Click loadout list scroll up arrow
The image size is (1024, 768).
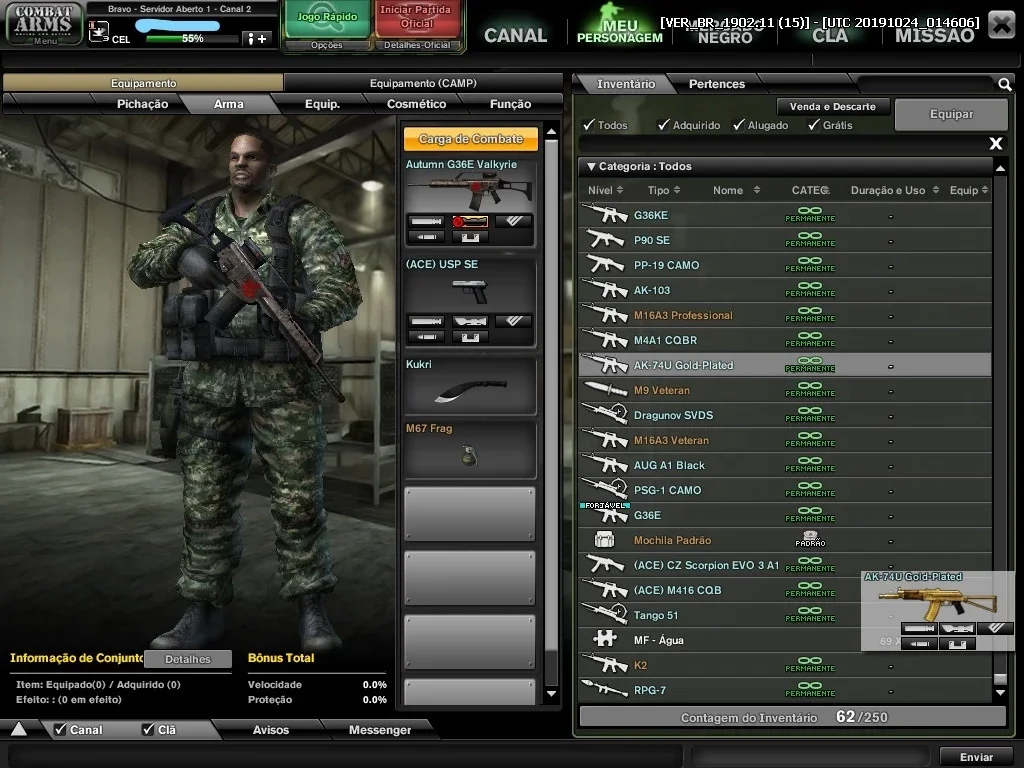[x=551, y=131]
